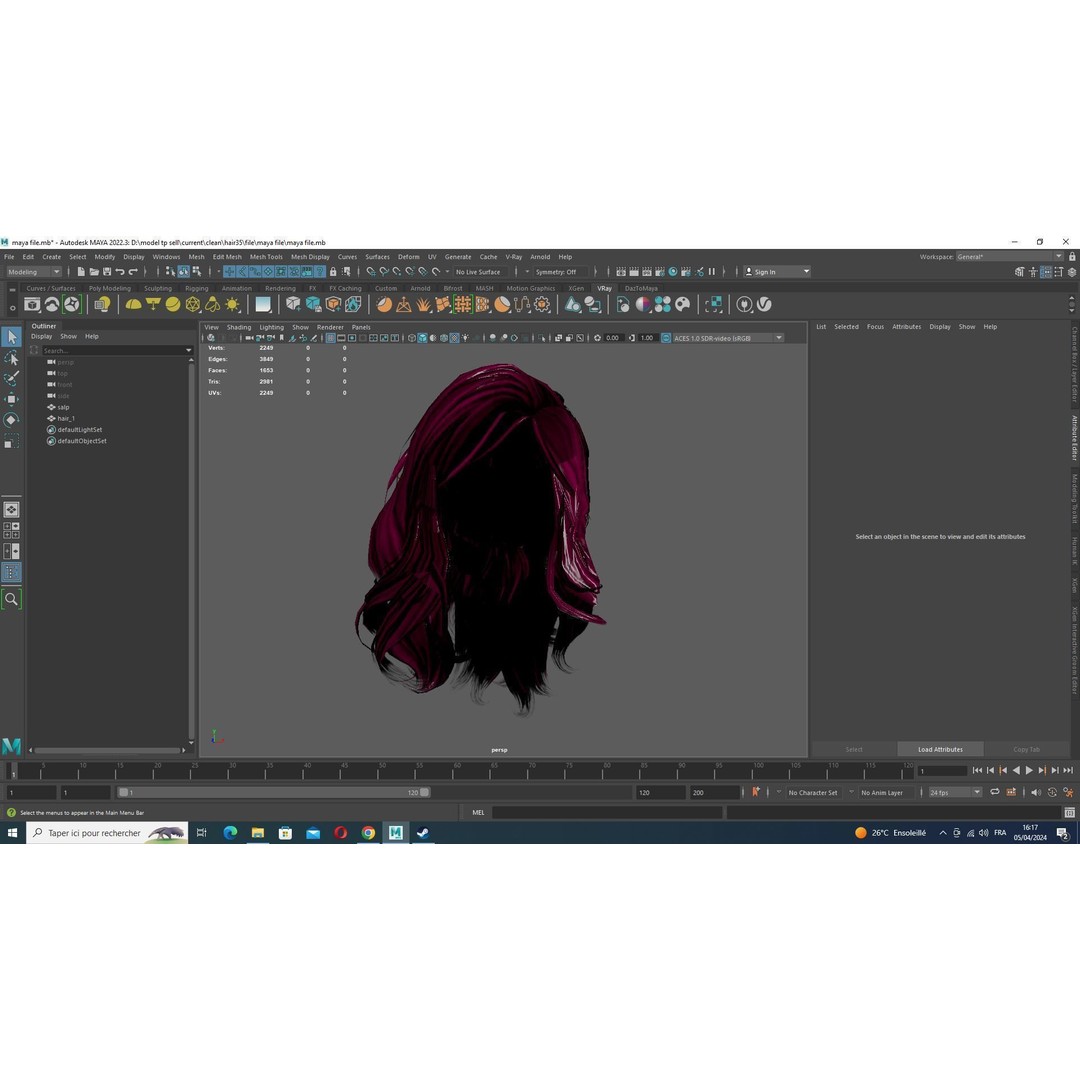Choose the Move tool in the toolbox
The width and height of the screenshot is (1080, 1080).
pyautogui.click(x=12, y=399)
